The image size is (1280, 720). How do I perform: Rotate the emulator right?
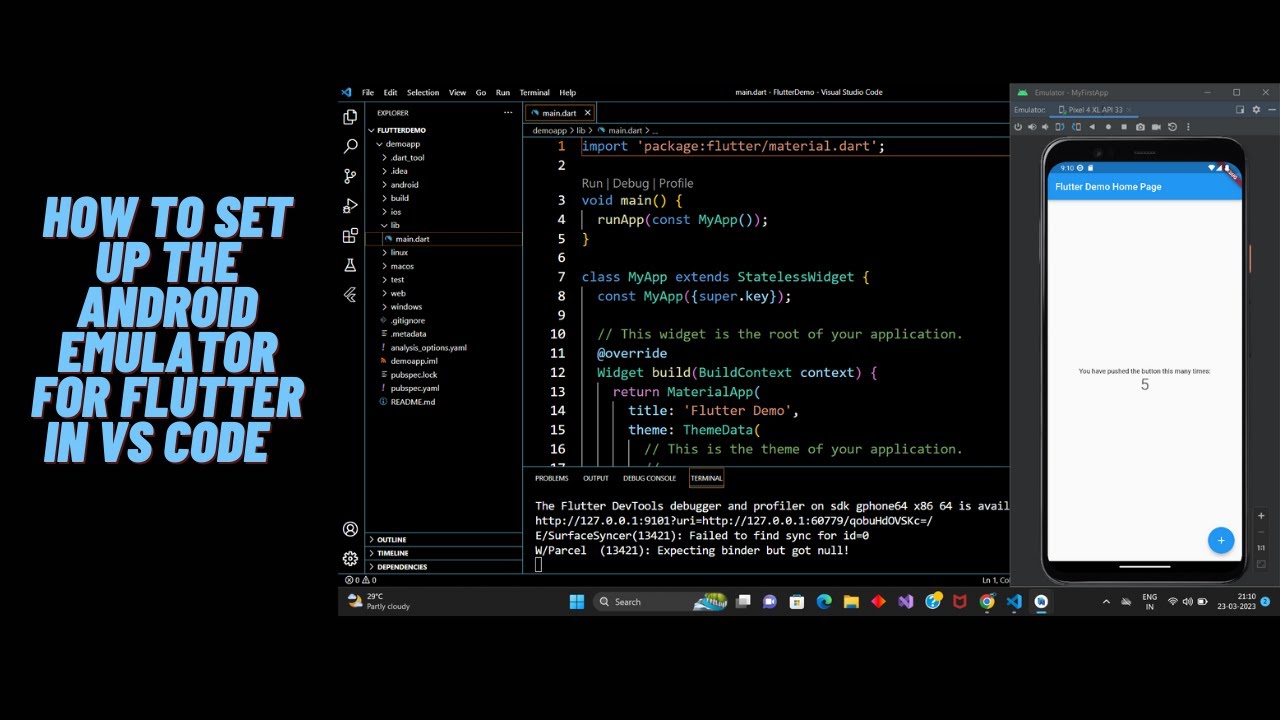pos(1076,127)
